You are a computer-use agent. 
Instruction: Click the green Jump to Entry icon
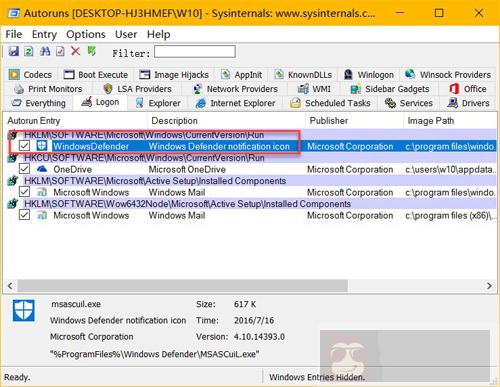(x=91, y=51)
